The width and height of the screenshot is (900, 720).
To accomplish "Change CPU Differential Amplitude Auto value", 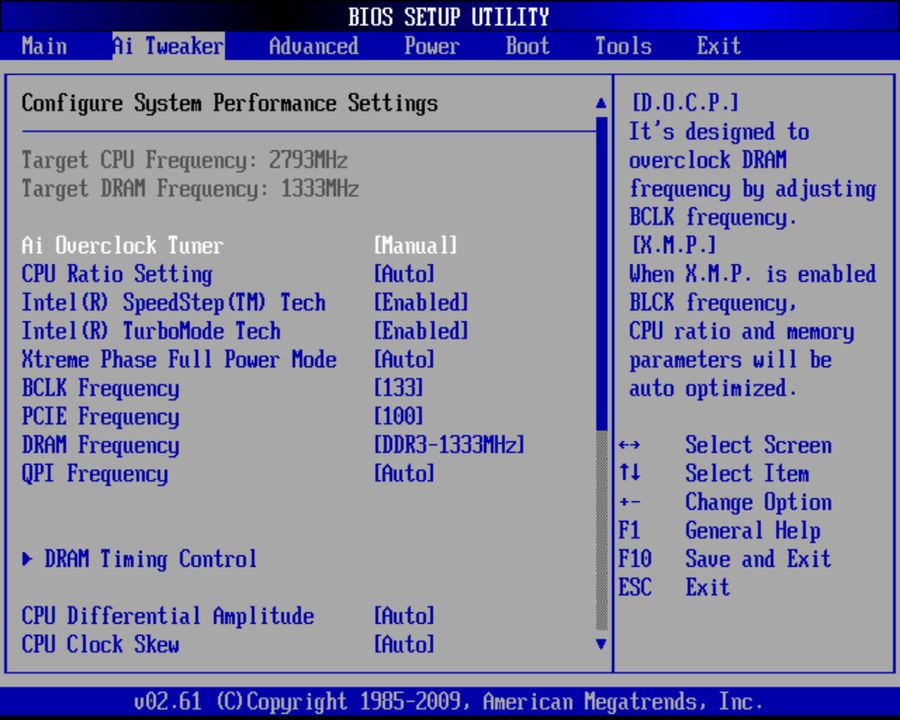I will (404, 616).
